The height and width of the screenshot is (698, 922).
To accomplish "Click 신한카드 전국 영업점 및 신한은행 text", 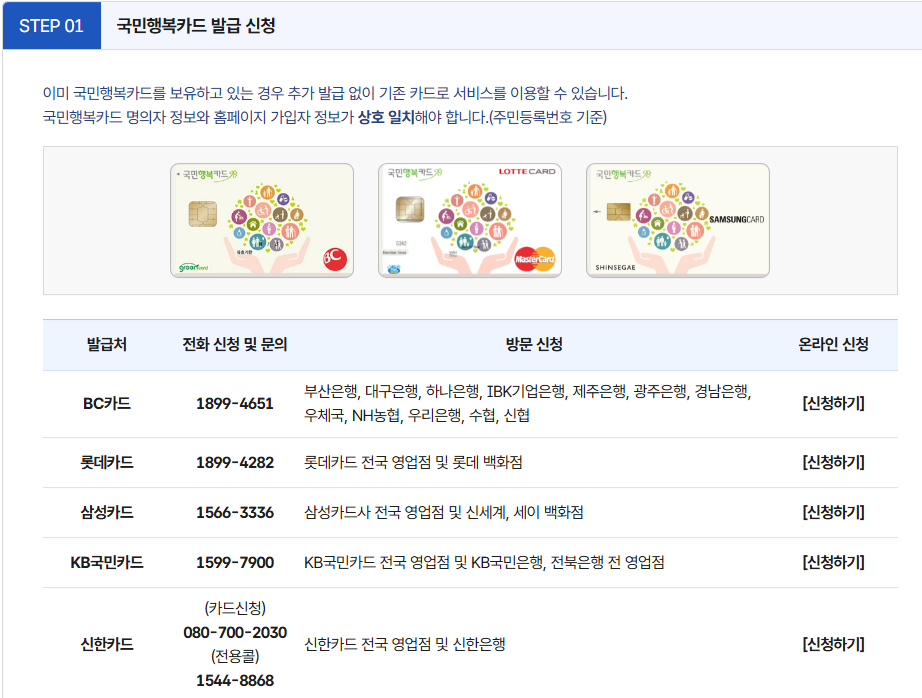I will [405, 644].
